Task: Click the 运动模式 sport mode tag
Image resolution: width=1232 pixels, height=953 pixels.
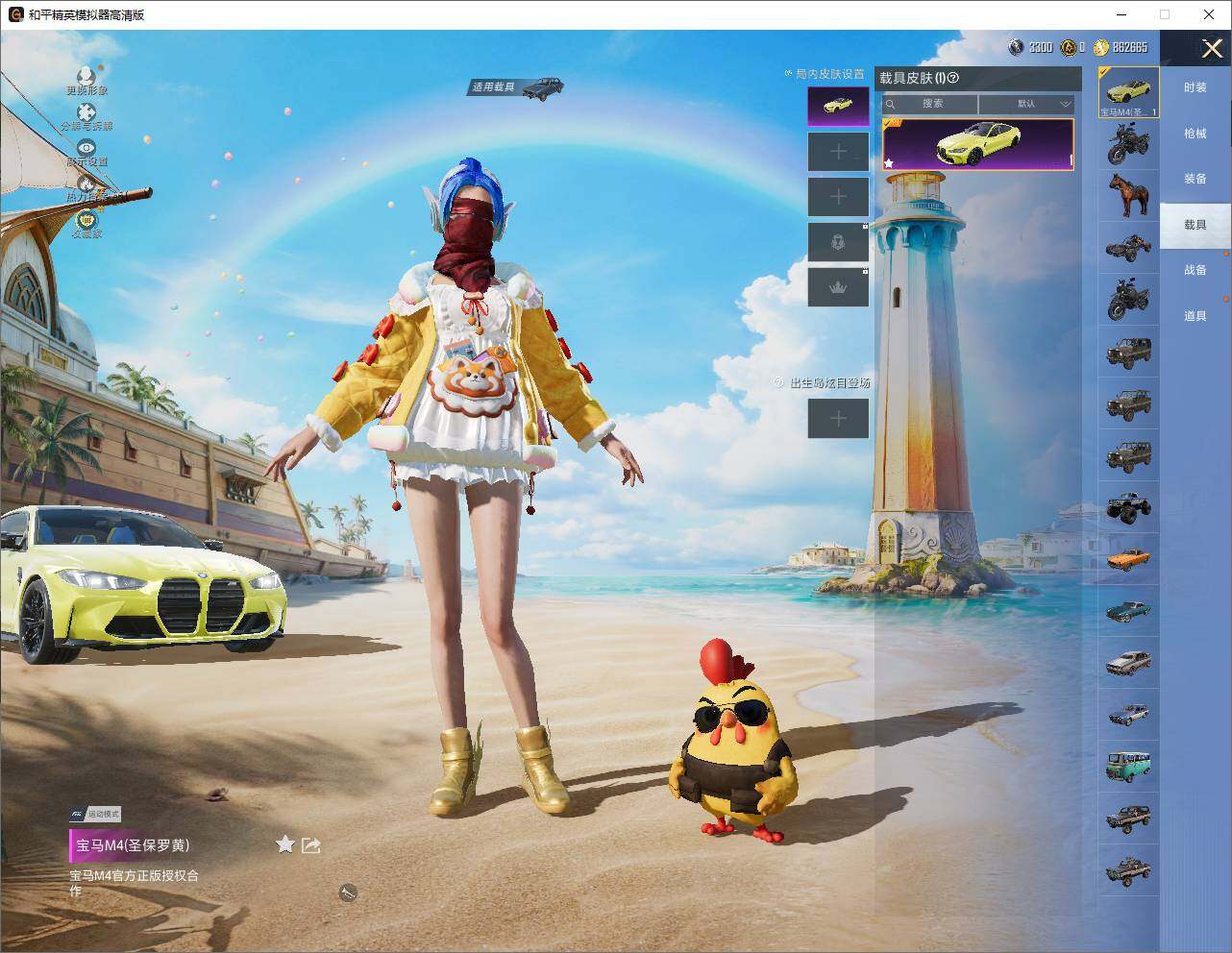Action: pyautogui.click(x=94, y=814)
